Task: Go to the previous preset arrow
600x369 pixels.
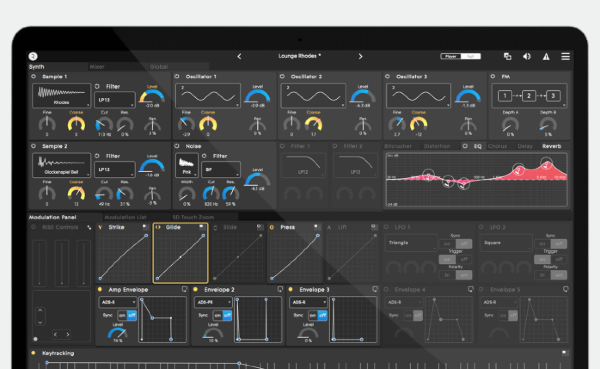Action: pyautogui.click(x=239, y=56)
